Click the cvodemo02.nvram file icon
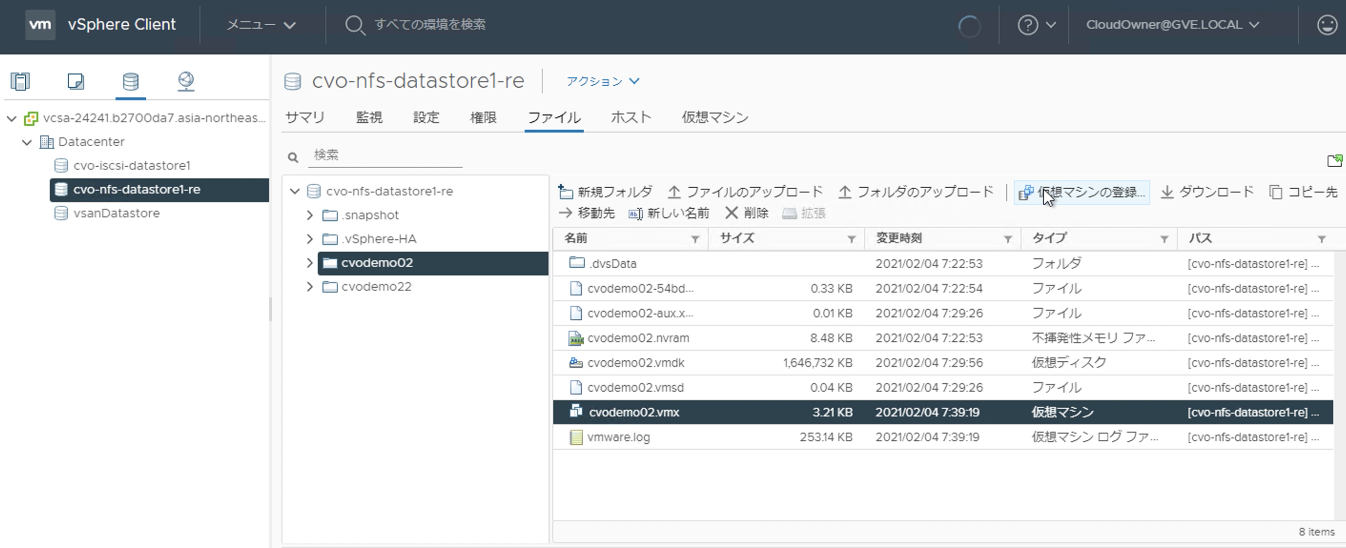 pos(575,338)
